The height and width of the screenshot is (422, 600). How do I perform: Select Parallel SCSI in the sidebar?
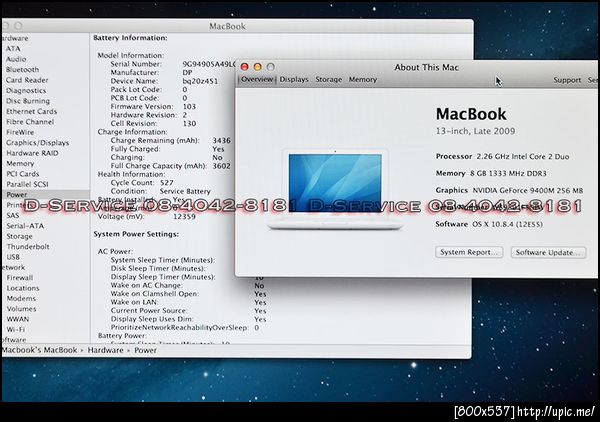pyautogui.click(x=27, y=184)
